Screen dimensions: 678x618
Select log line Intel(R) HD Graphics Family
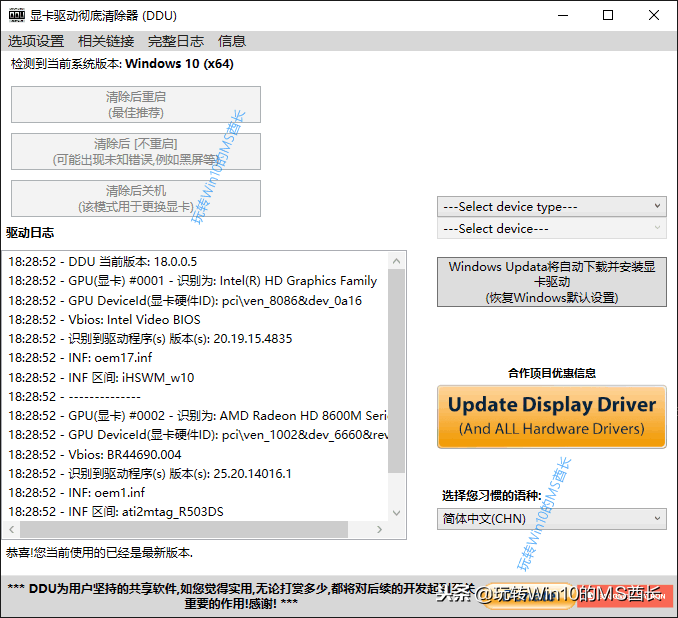[192, 281]
